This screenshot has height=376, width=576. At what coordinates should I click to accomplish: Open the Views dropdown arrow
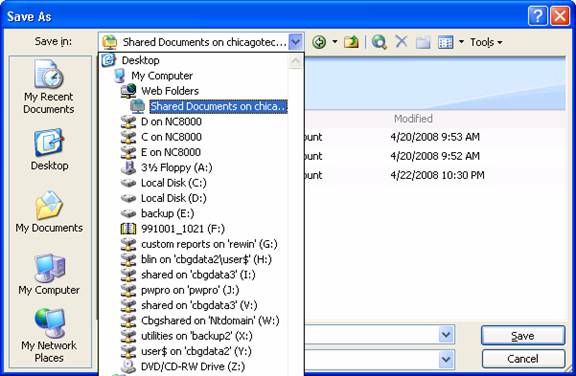point(461,42)
